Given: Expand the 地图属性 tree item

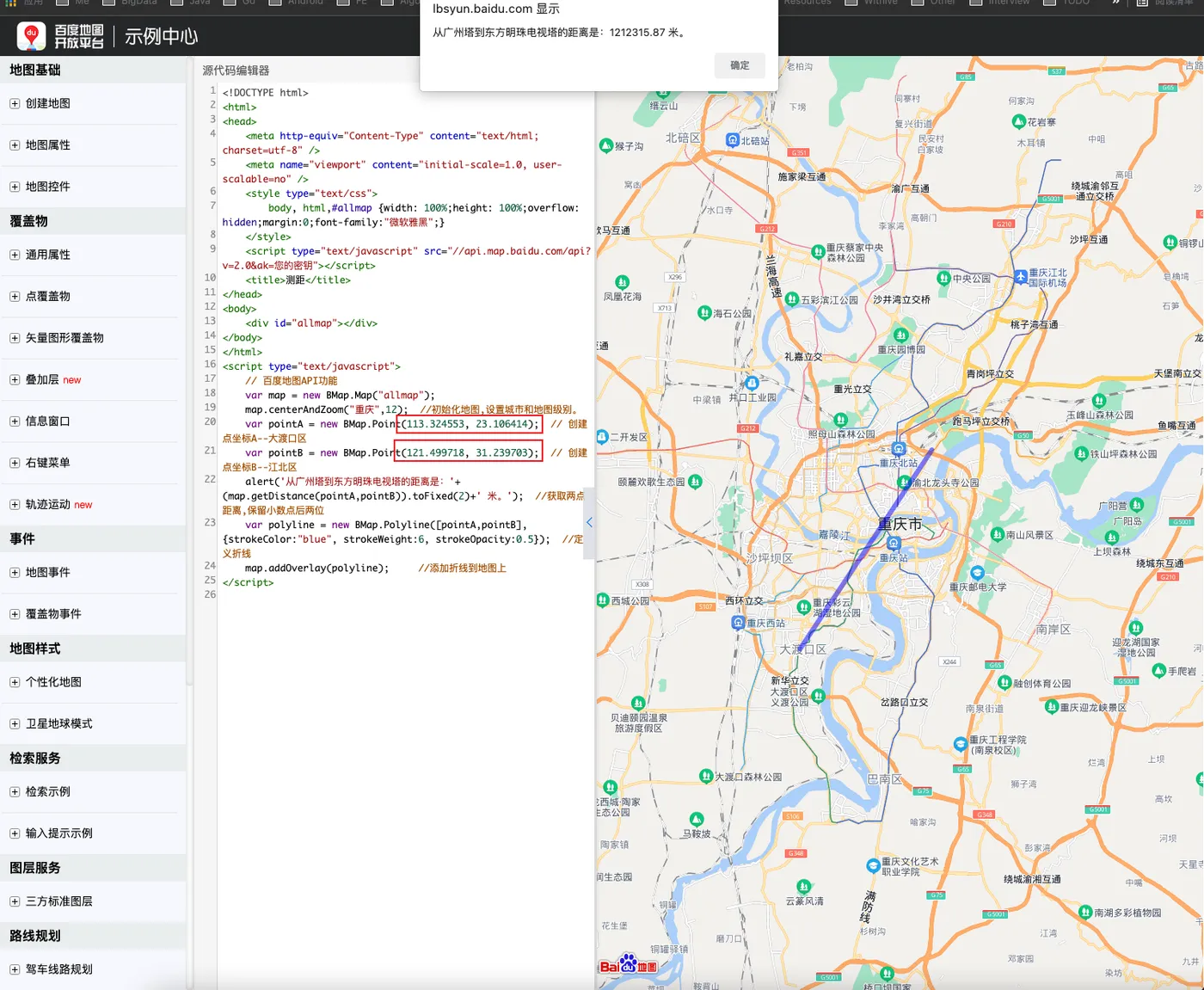Looking at the screenshot, I should point(15,145).
